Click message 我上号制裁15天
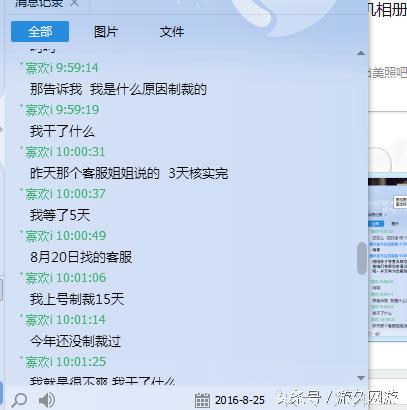This screenshot has height=410, width=407. click(77, 299)
